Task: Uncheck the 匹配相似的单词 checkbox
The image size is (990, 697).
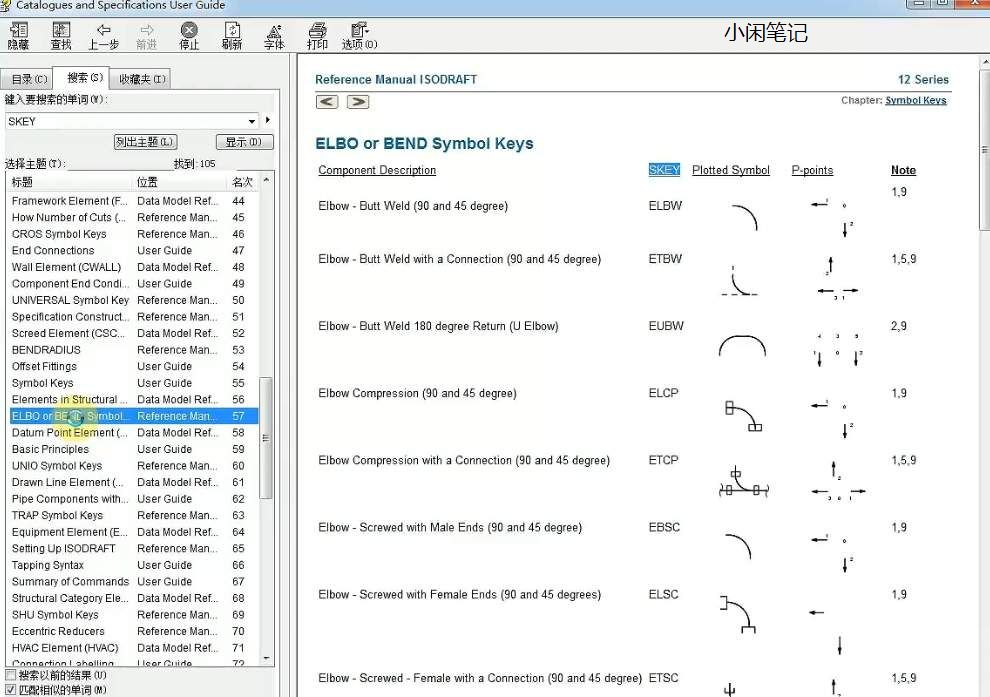Action: tap(11, 690)
